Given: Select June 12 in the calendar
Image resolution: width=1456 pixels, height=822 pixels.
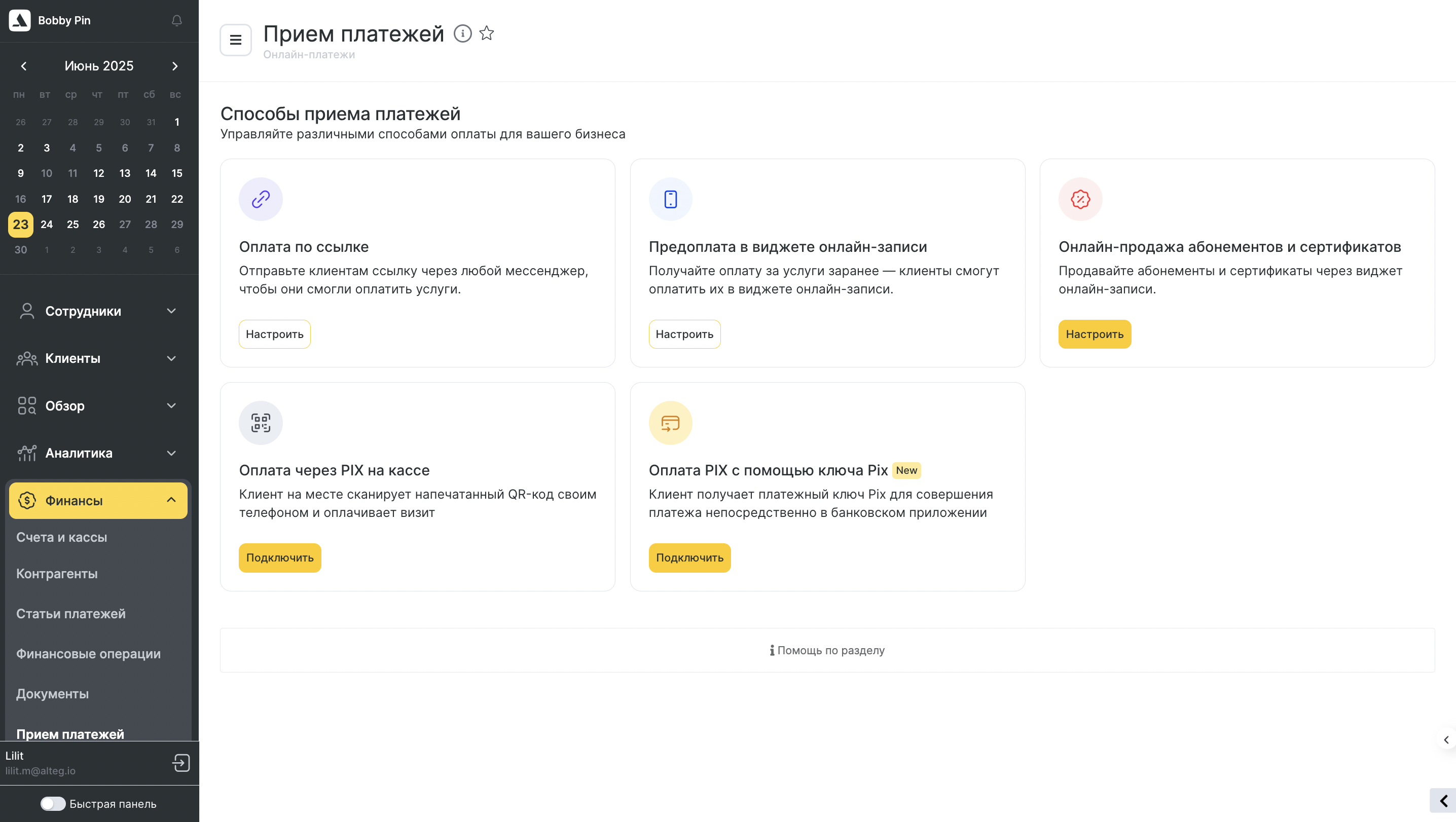Looking at the screenshot, I should [x=99, y=173].
